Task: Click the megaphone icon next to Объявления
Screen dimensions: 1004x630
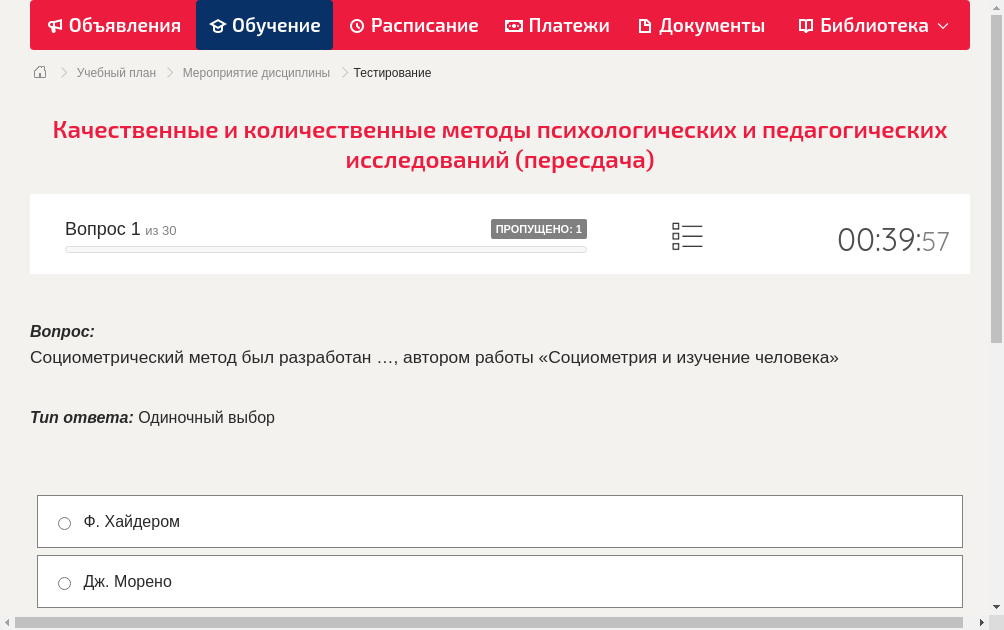Action: point(54,25)
